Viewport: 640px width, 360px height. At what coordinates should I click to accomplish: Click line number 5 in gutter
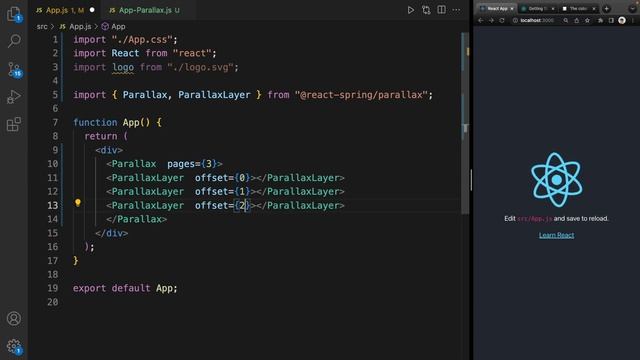click(55, 95)
